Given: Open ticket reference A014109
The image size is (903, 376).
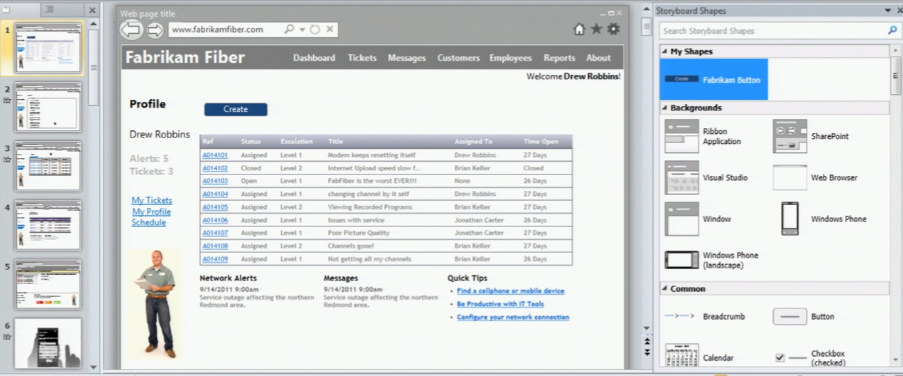Looking at the screenshot, I should [215, 259].
